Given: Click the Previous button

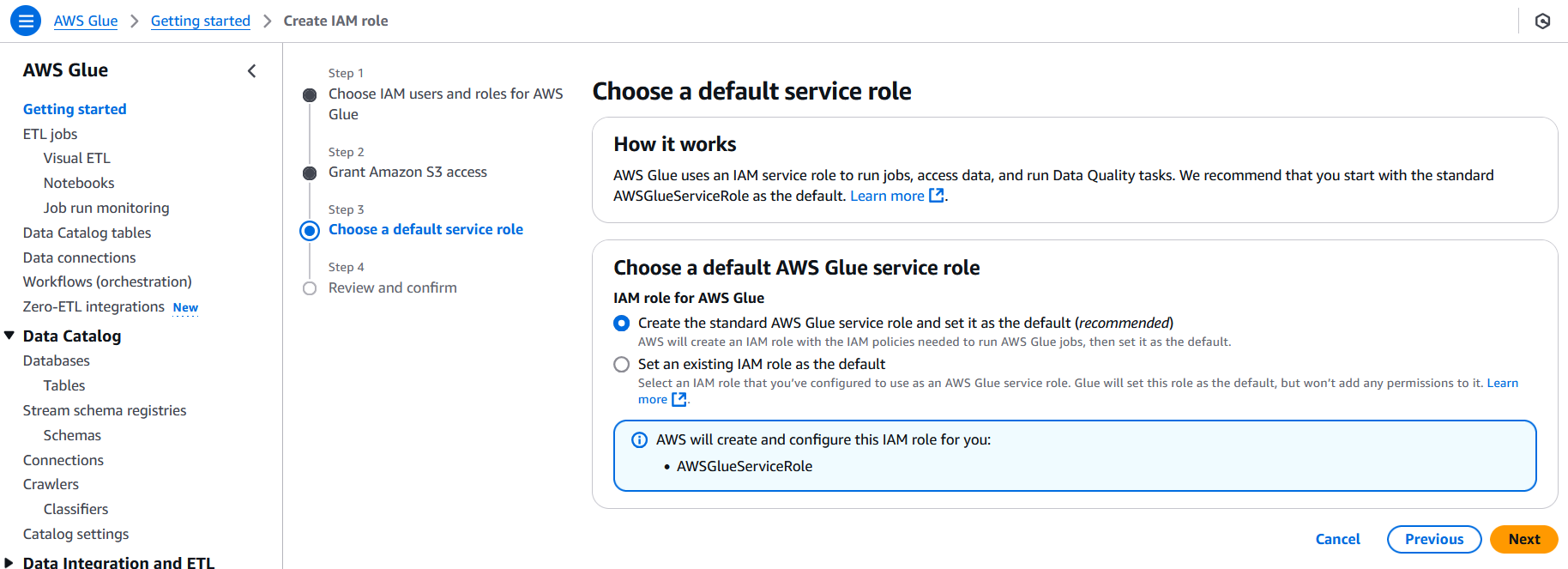Looking at the screenshot, I should [x=1434, y=539].
